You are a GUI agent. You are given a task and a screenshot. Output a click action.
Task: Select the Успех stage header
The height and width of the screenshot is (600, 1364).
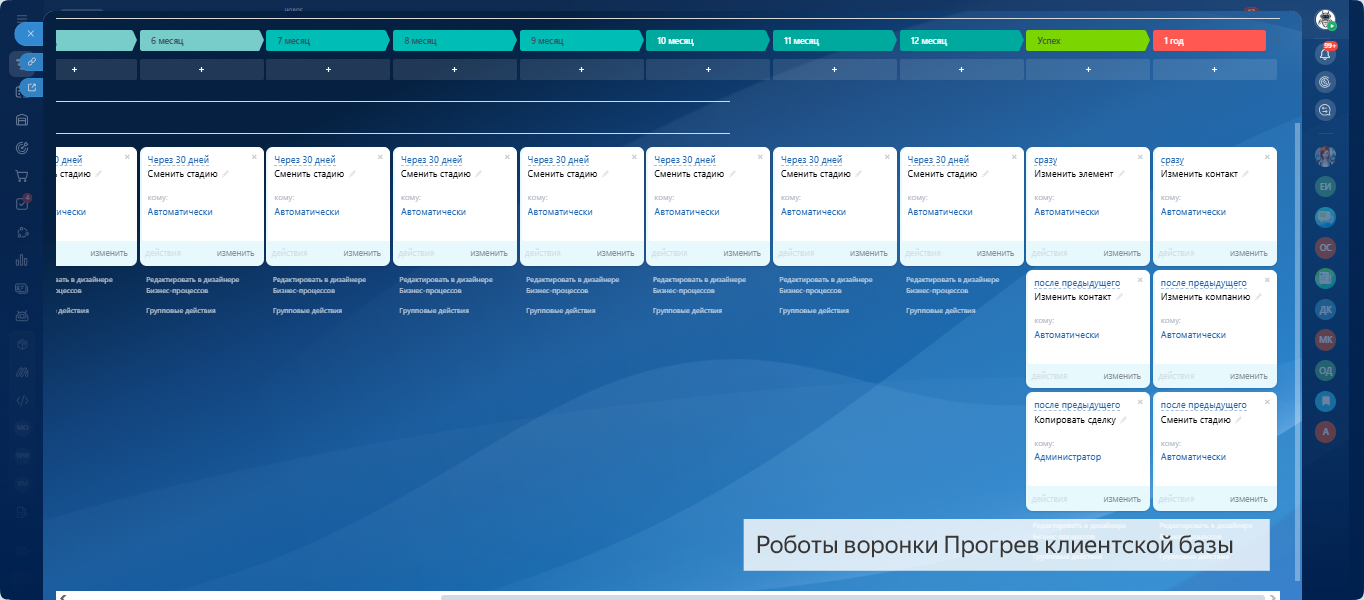tap(1086, 41)
